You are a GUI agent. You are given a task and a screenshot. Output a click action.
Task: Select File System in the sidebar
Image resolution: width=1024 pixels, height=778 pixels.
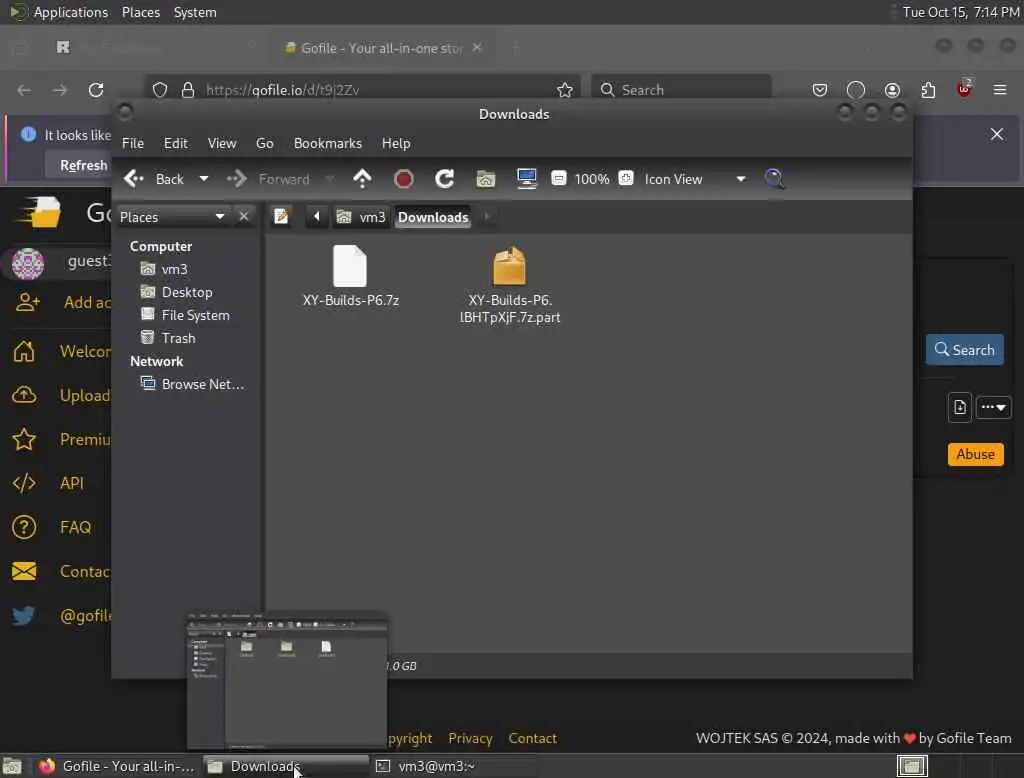(x=185, y=315)
